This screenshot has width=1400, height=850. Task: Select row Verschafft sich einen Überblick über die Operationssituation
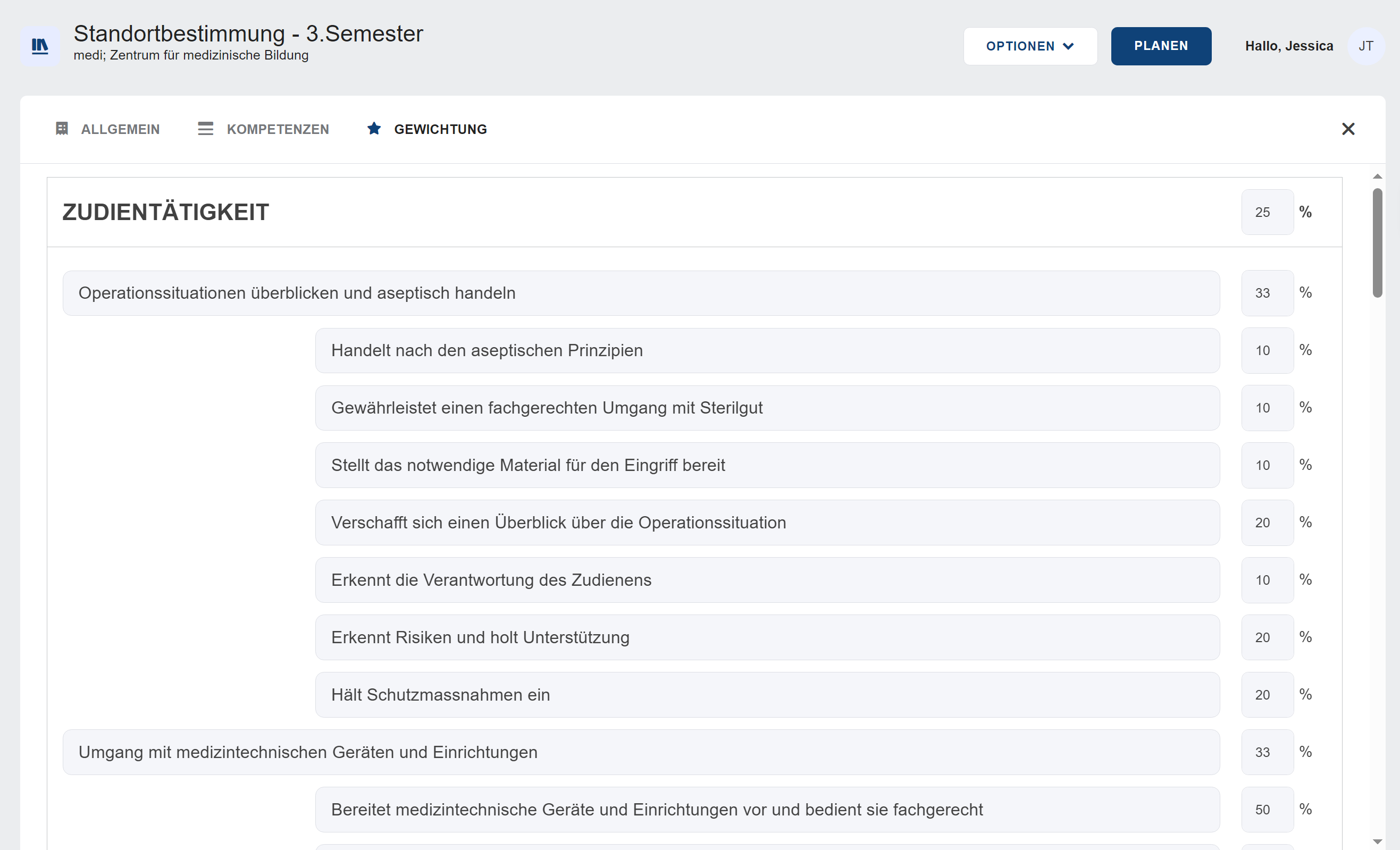pyautogui.click(x=768, y=523)
